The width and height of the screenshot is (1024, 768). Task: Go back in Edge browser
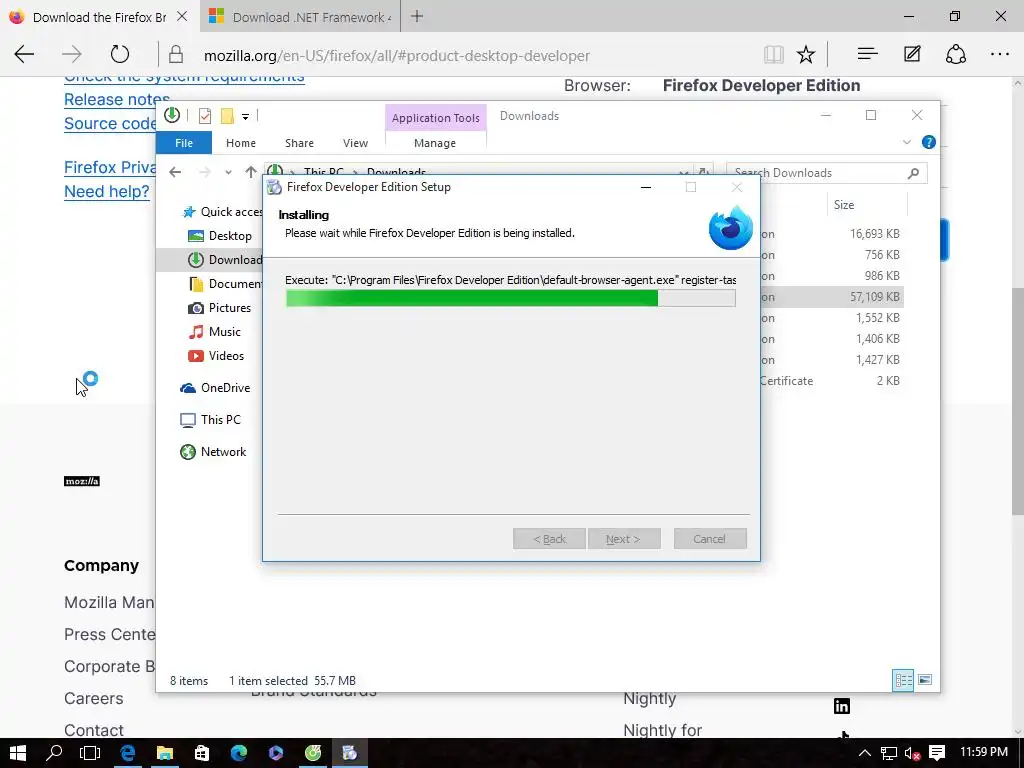(24, 55)
